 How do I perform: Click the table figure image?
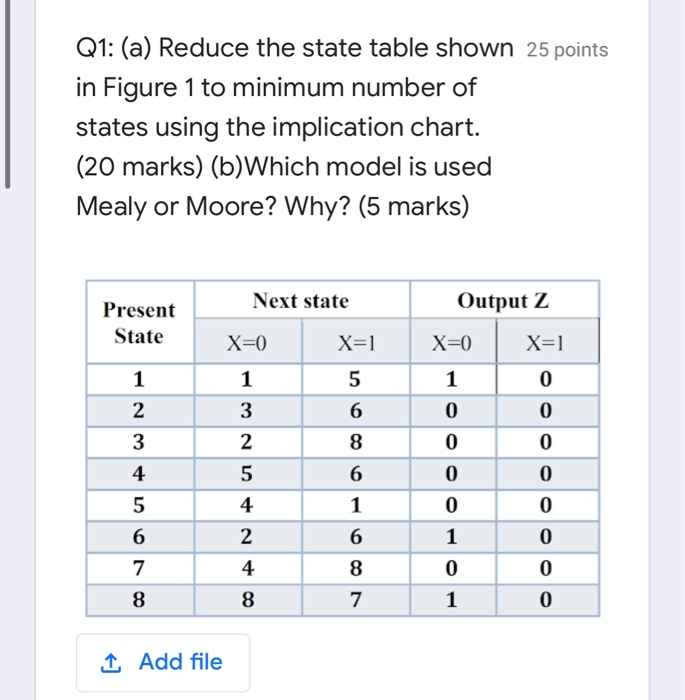point(342,448)
